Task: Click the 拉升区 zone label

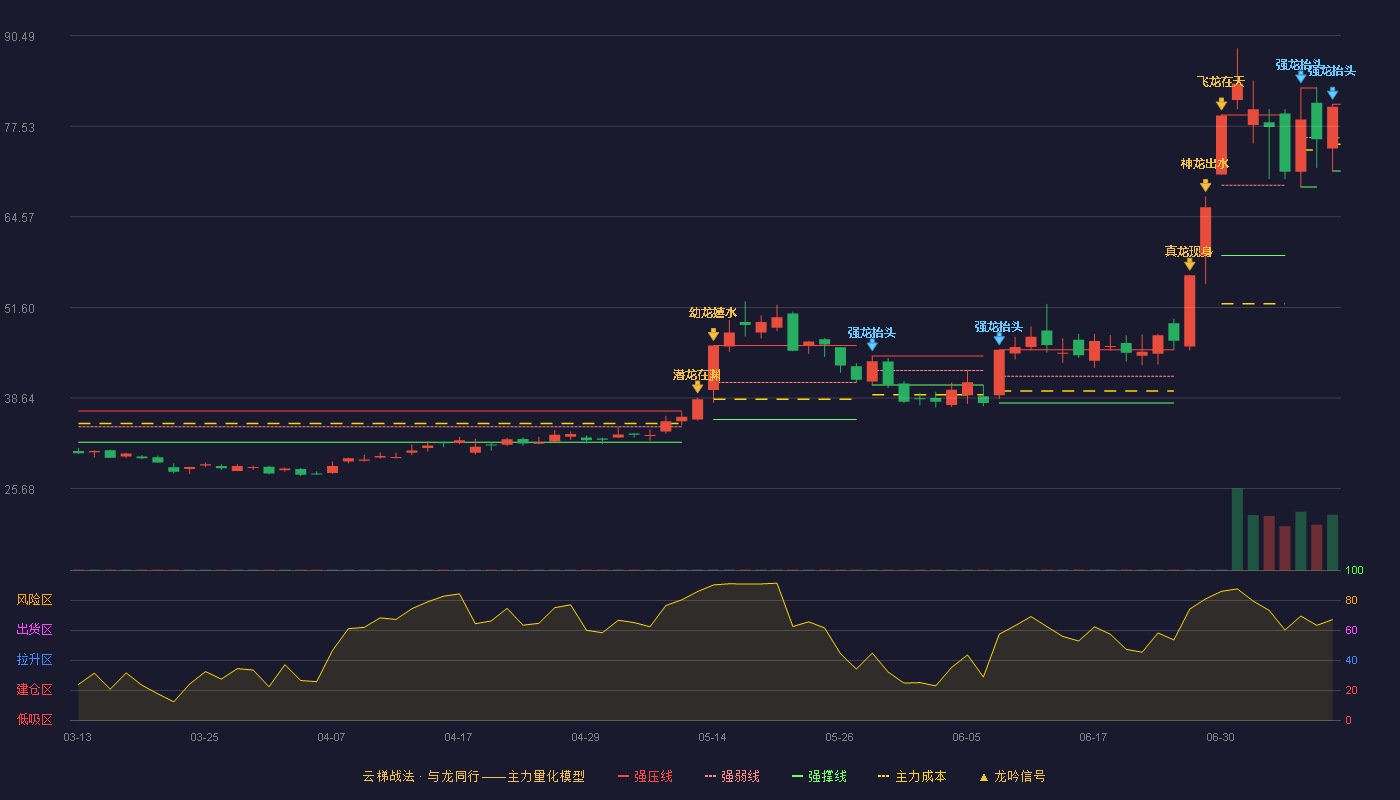Action: click(35, 660)
